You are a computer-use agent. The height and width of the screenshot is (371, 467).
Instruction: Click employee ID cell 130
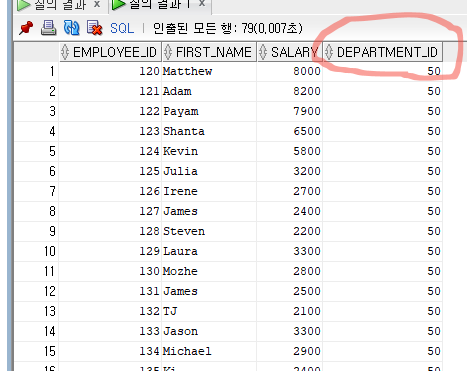pyautogui.click(x=110, y=271)
